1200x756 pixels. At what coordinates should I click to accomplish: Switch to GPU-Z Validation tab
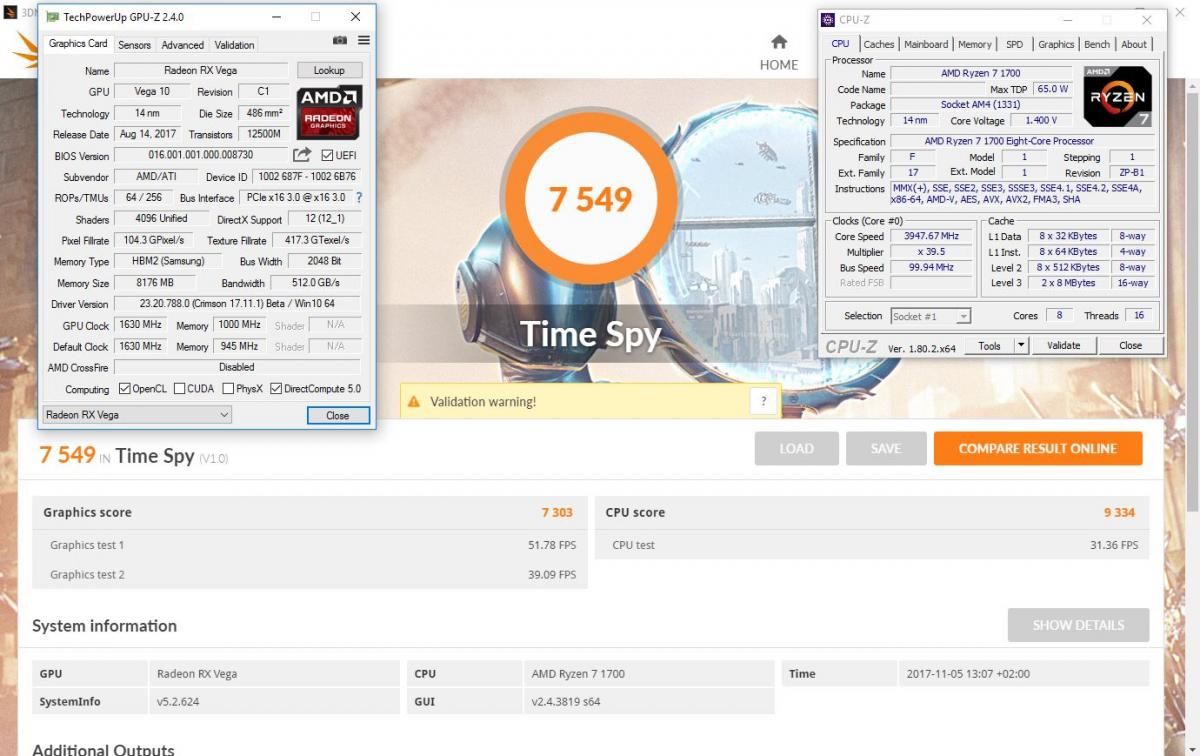(x=234, y=45)
